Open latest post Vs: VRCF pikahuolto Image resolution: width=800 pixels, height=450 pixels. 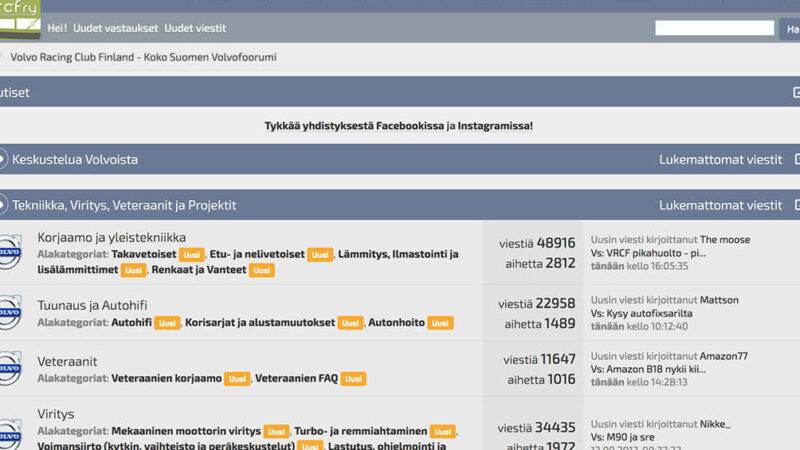(x=648, y=253)
